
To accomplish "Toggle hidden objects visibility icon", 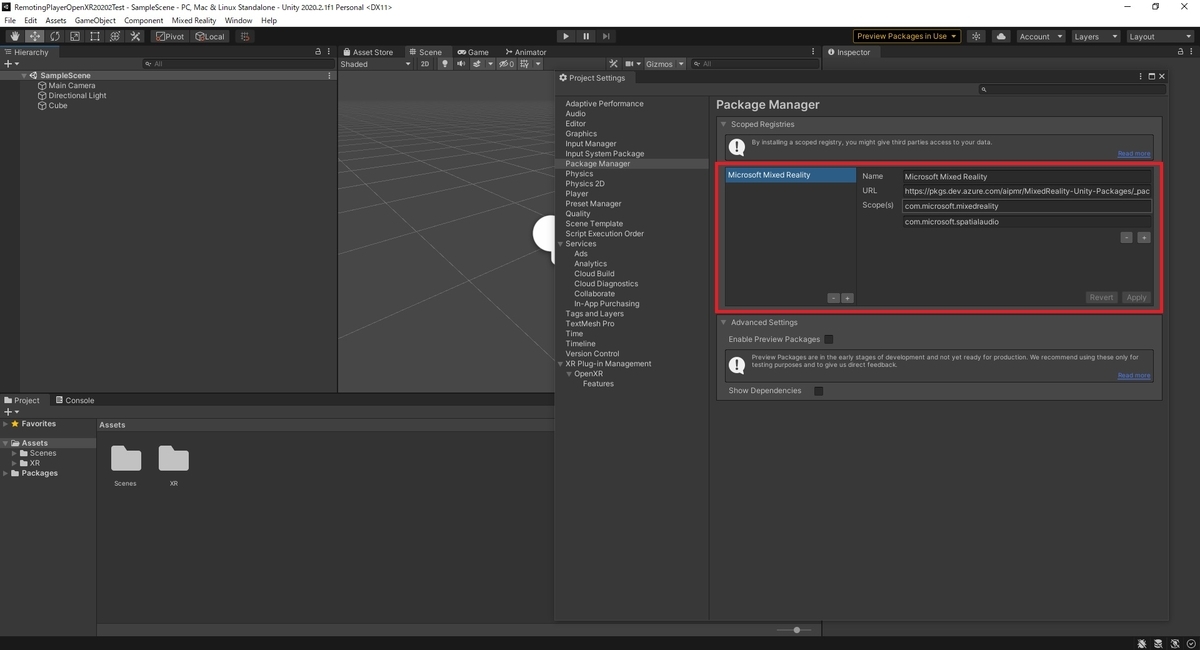I will coord(506,64).
